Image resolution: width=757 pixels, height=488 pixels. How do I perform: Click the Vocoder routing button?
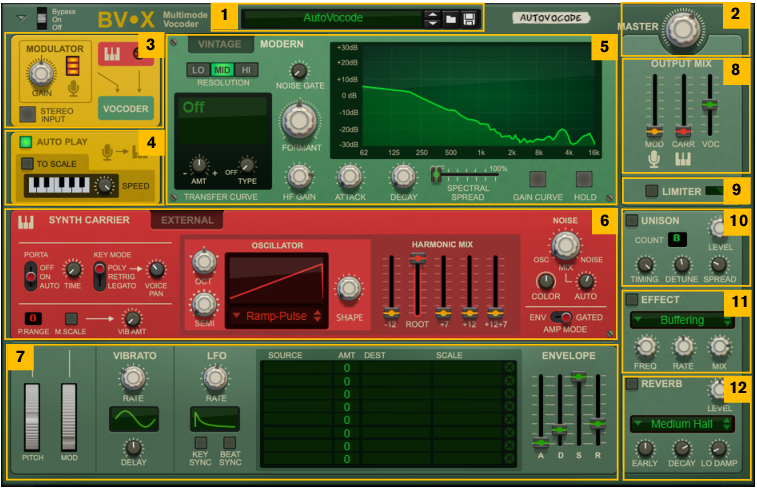(126, 109)
